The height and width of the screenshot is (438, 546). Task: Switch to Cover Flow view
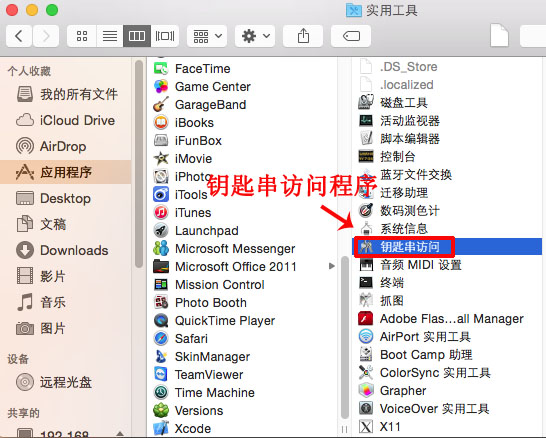(x=165, y=36)
